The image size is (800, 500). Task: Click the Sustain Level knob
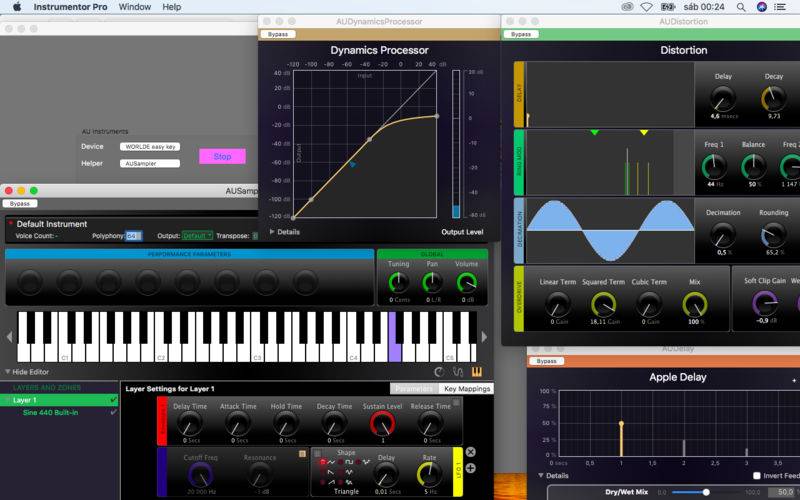tap(382, 423)
